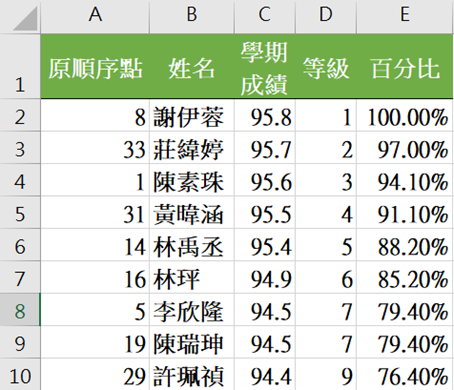Select name cell 李欣隆
Viewport: 454px width, 390px height.
[x=192, y=310]
